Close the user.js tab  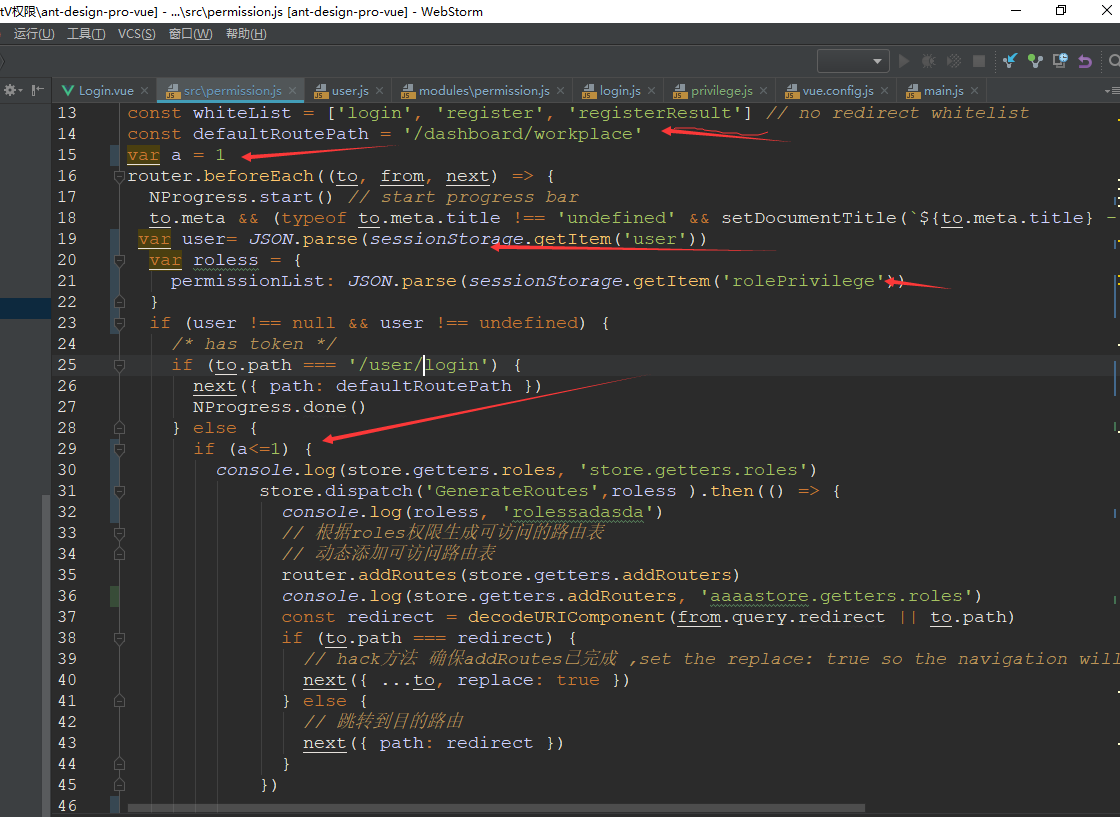(379, 91)
